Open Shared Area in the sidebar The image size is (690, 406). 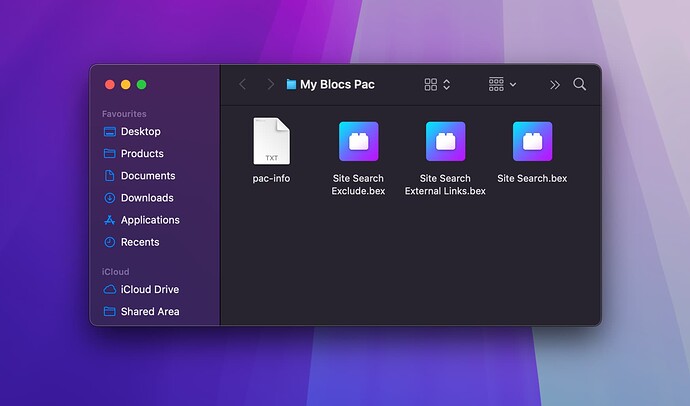150,312
